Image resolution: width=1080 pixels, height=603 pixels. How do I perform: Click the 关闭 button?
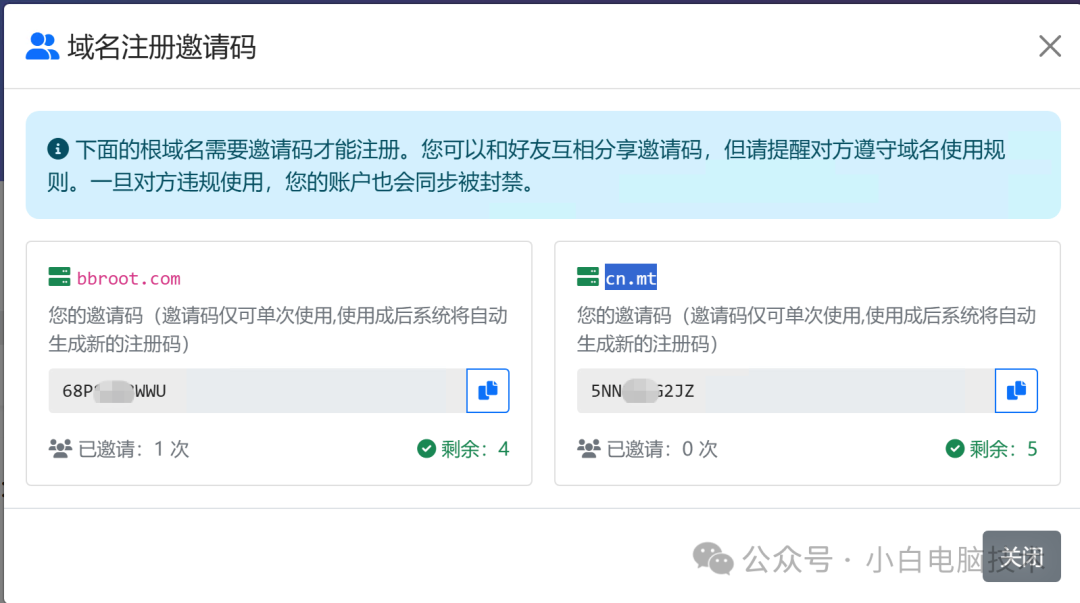click(1021, 556)
